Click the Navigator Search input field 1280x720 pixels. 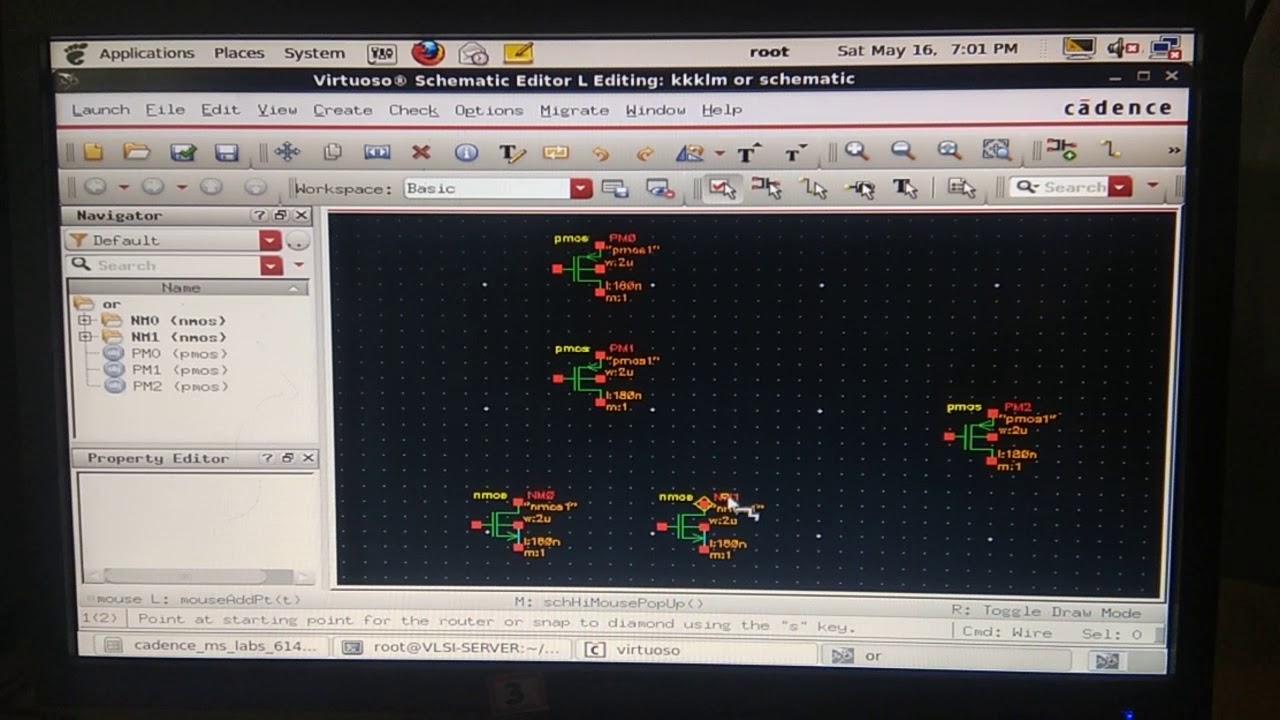[x=163, y=266]
